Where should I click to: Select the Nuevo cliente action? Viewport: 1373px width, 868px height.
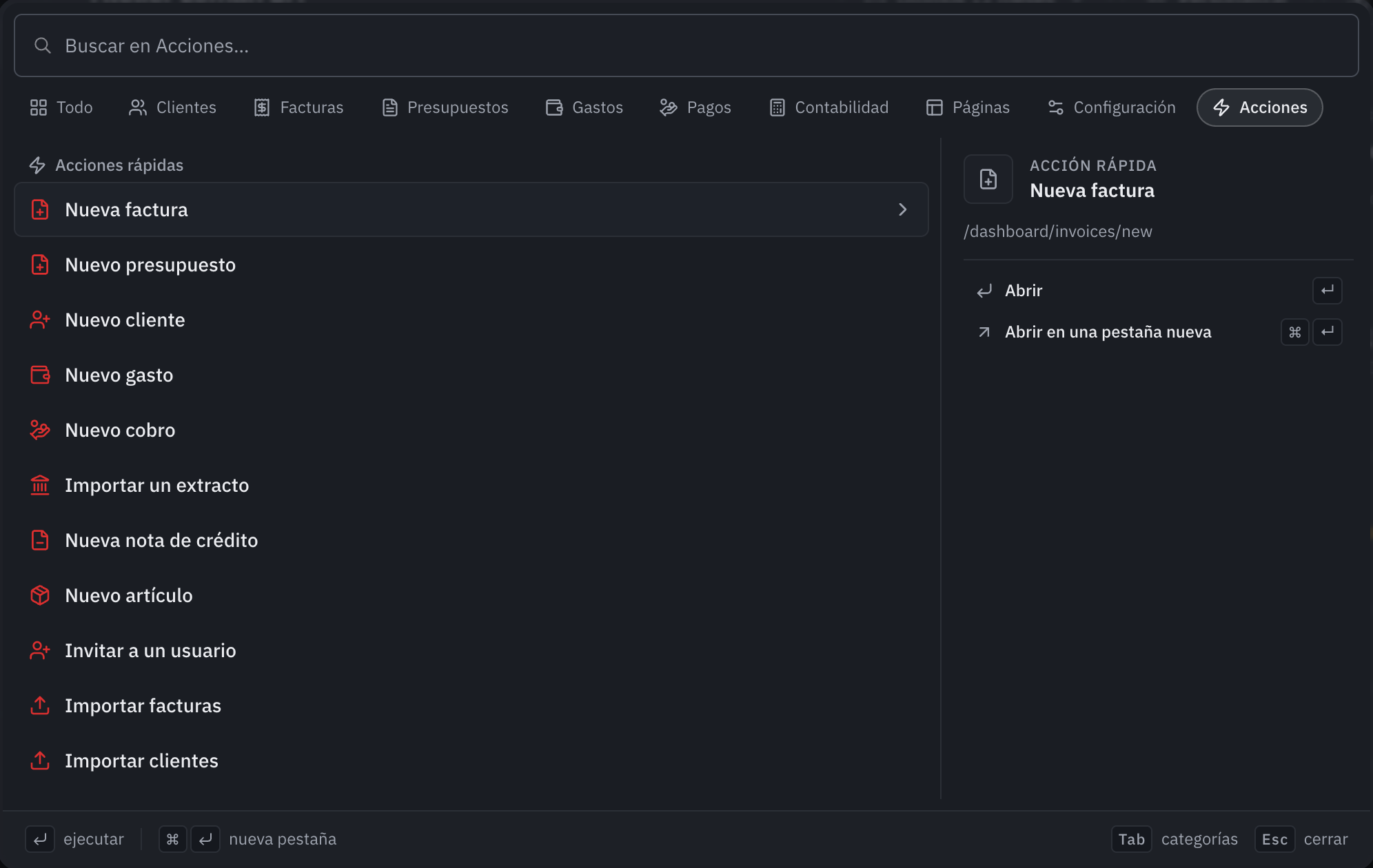click(x=471, y=320)
